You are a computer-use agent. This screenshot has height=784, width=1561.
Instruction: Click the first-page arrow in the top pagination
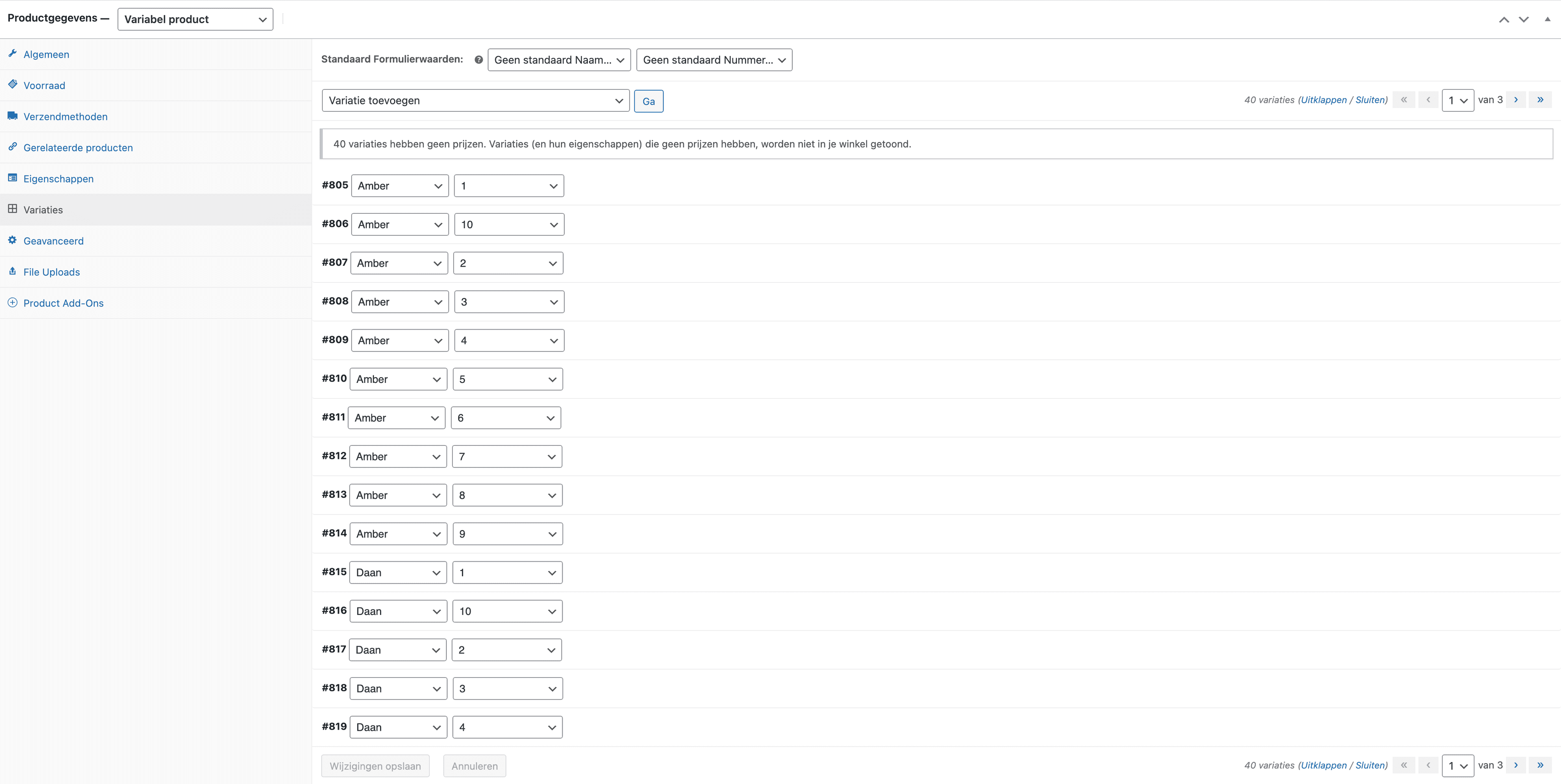pos(1404,100)
